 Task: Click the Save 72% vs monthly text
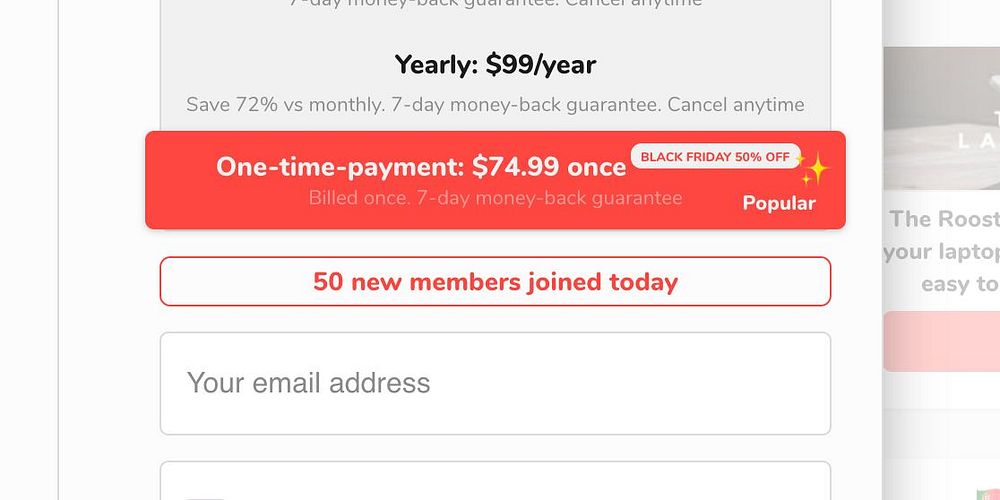coord(282,105)
